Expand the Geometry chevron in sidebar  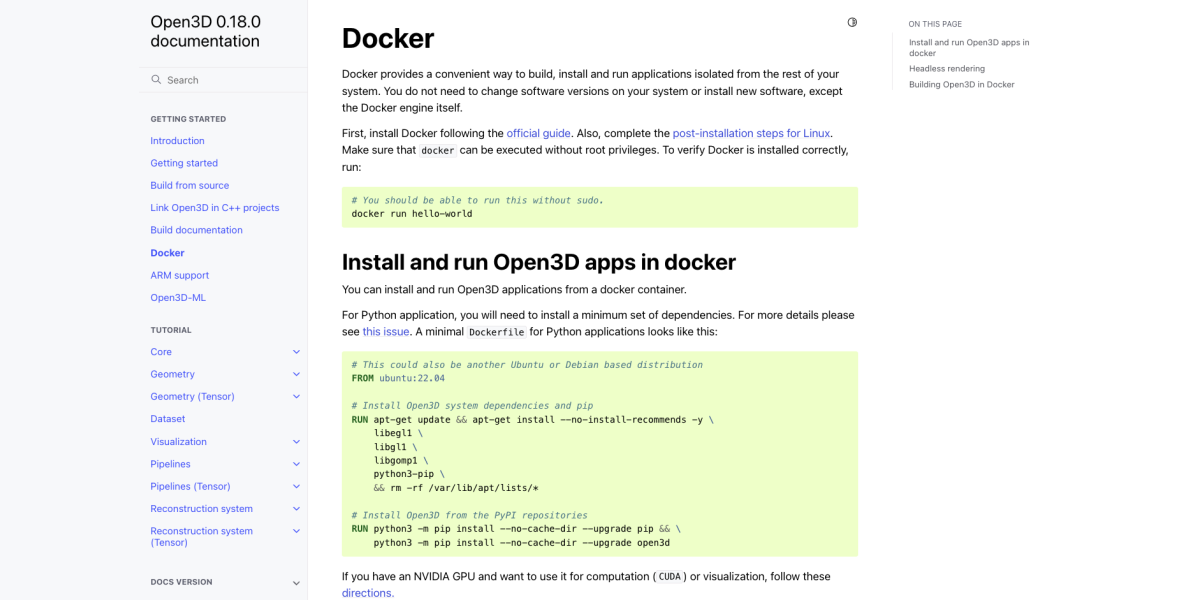point(296,374)
